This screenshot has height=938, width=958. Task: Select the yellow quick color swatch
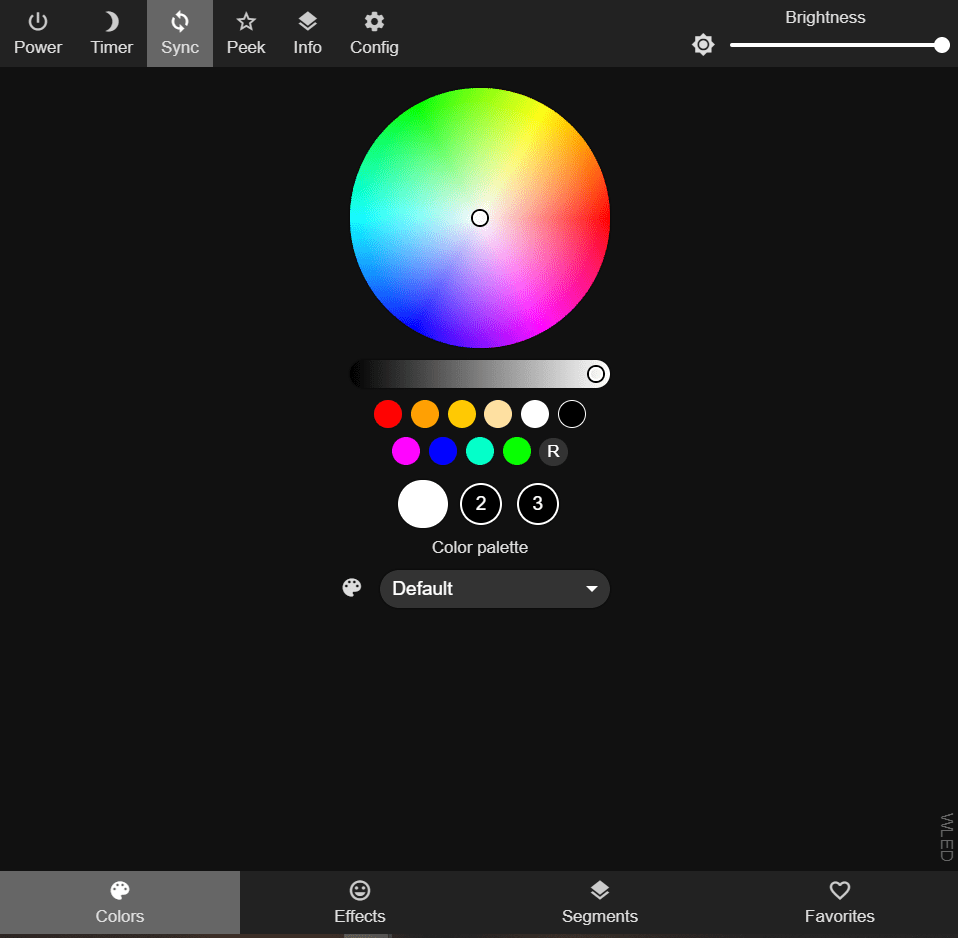coord(461,414)
